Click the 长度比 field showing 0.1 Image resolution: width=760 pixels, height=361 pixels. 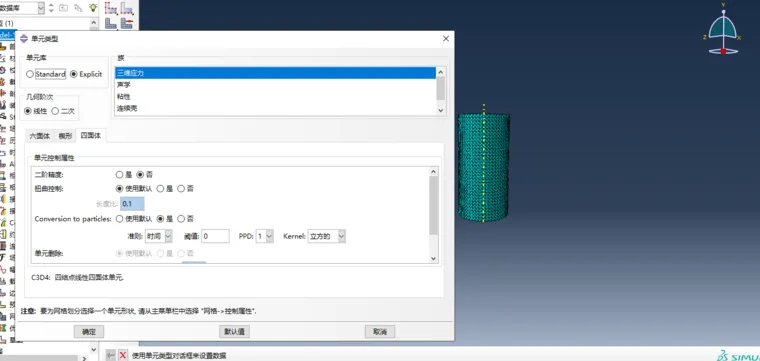[132, 204]
